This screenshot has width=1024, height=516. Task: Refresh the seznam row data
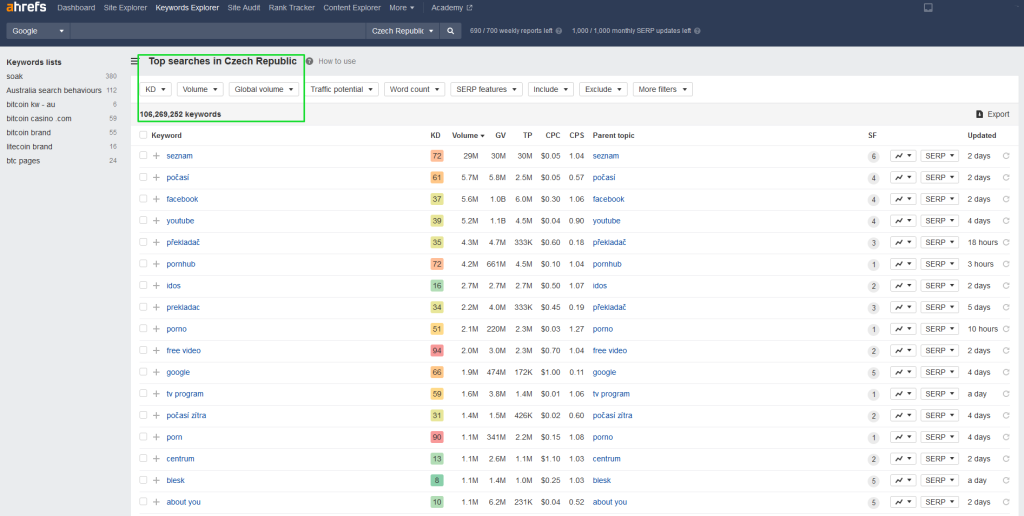click(1006, 156)
